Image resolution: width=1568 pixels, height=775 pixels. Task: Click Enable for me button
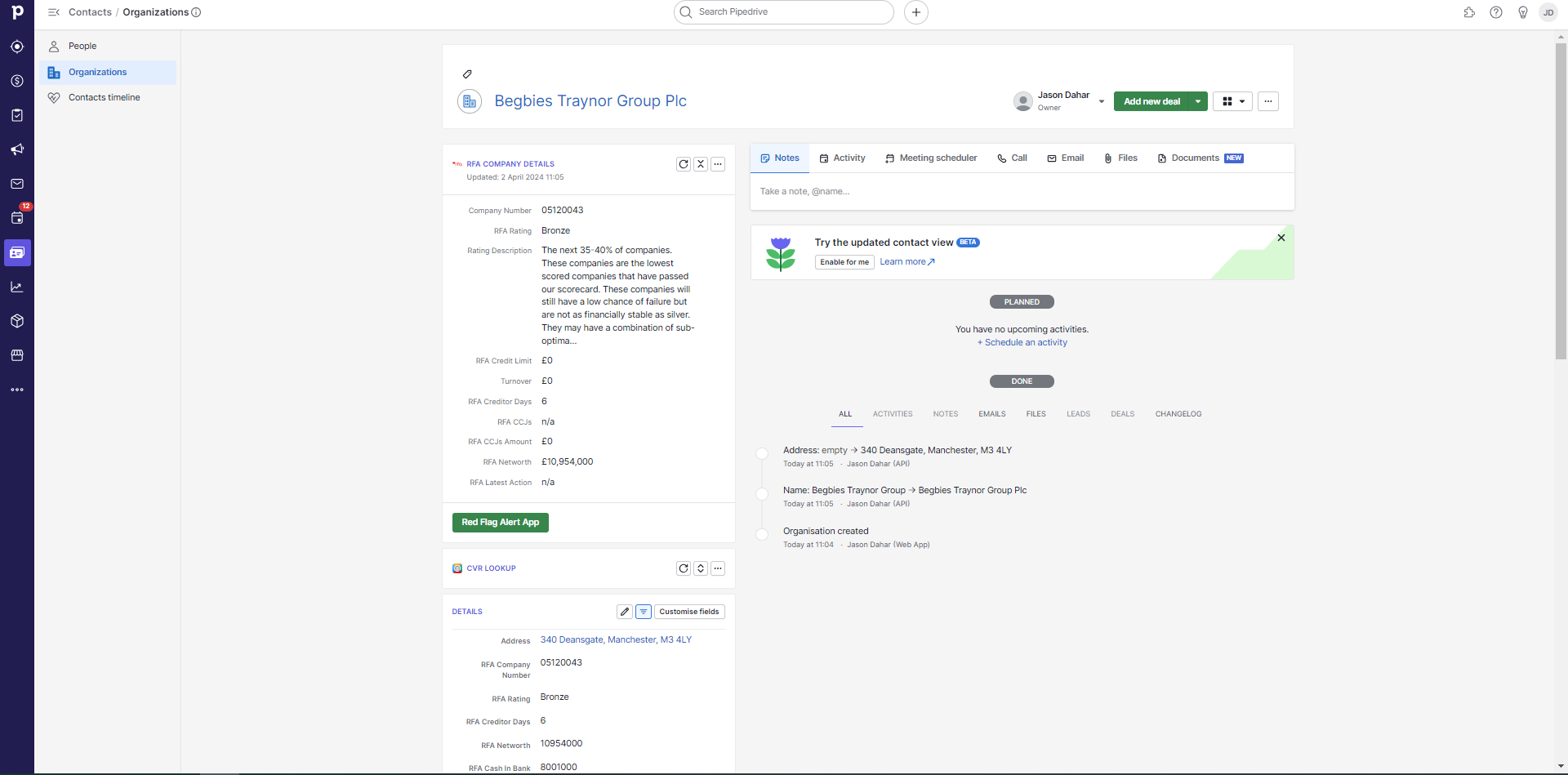(844, 262)
